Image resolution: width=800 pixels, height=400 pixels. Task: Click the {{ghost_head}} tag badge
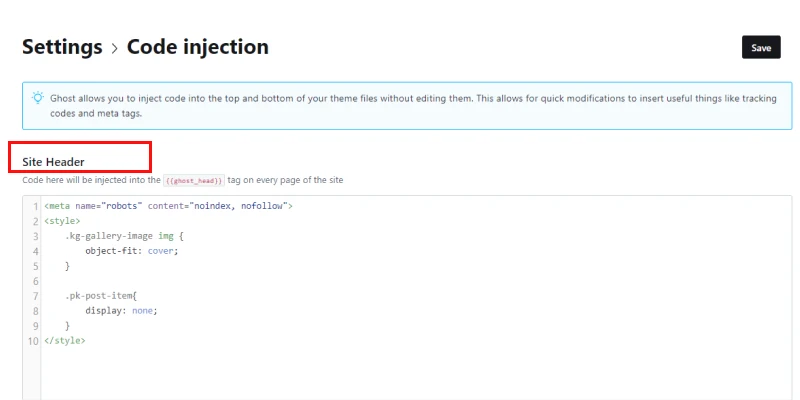194,180
